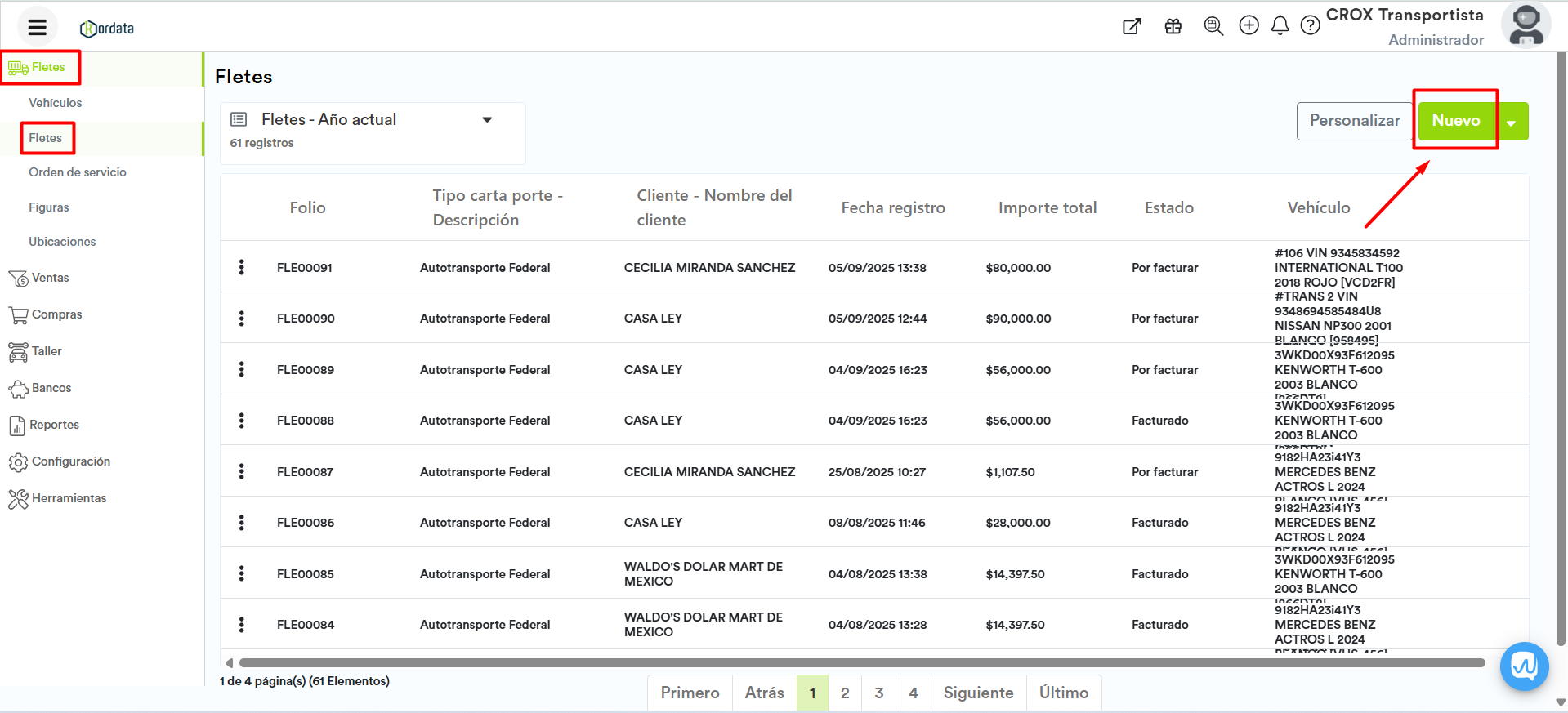Viewport: 1568px width, 713px height.
Task: Click the user avatar profile picture
Action: [1526, 25]
